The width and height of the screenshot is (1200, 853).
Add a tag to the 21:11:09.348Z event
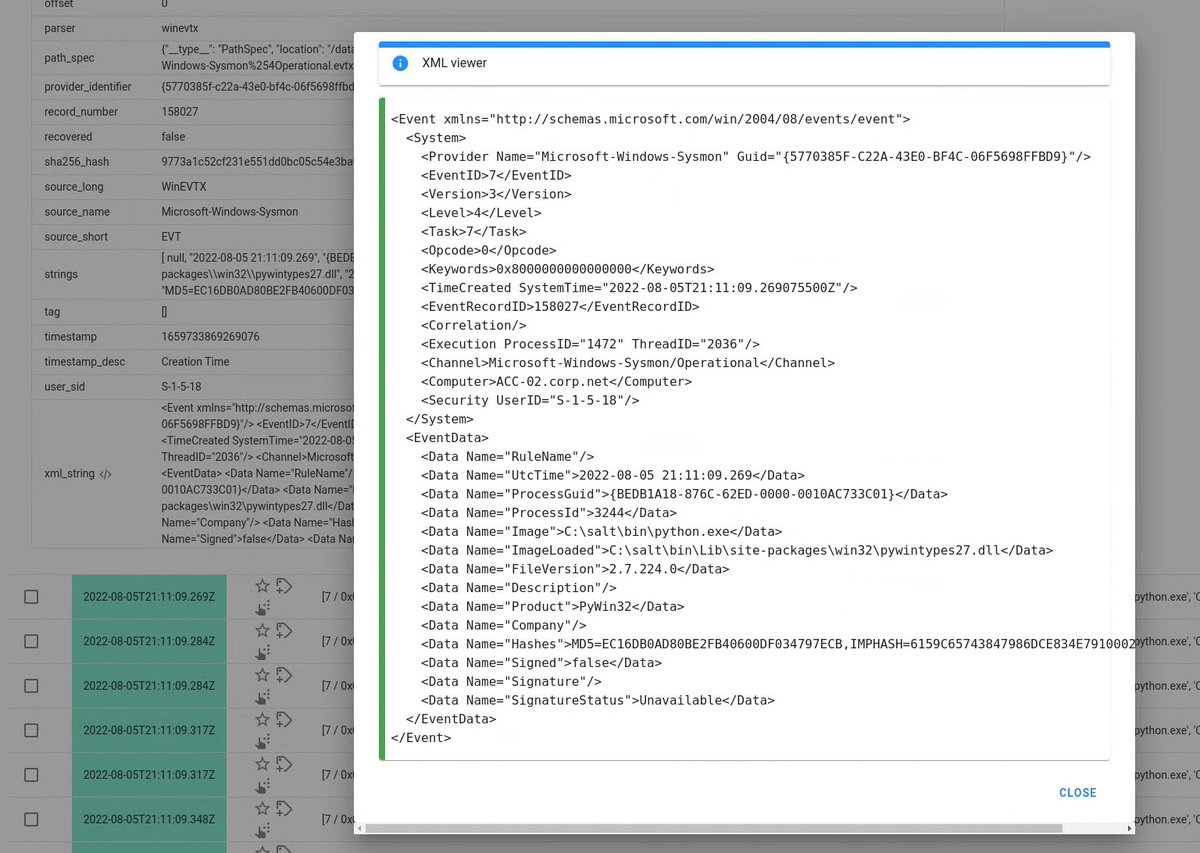[283, 808]
